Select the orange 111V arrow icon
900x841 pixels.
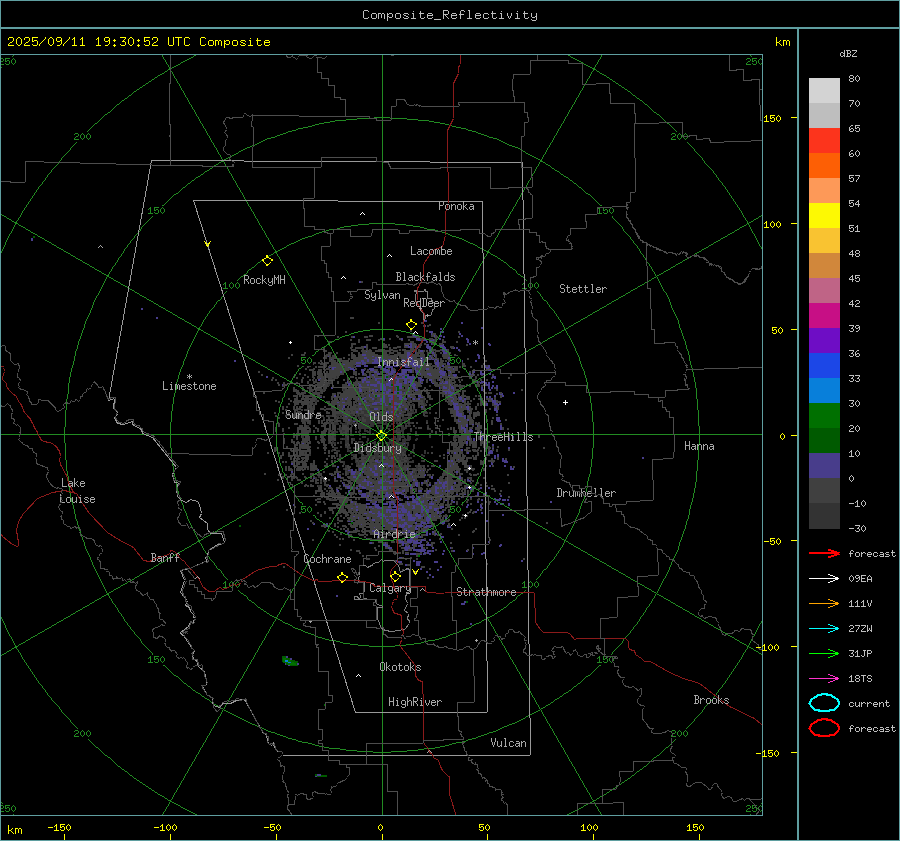click(824, 603)
